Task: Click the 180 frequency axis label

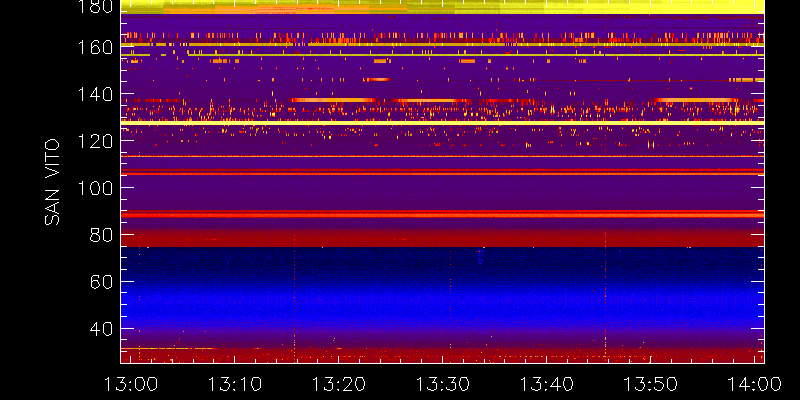Action: pos(94,7)
